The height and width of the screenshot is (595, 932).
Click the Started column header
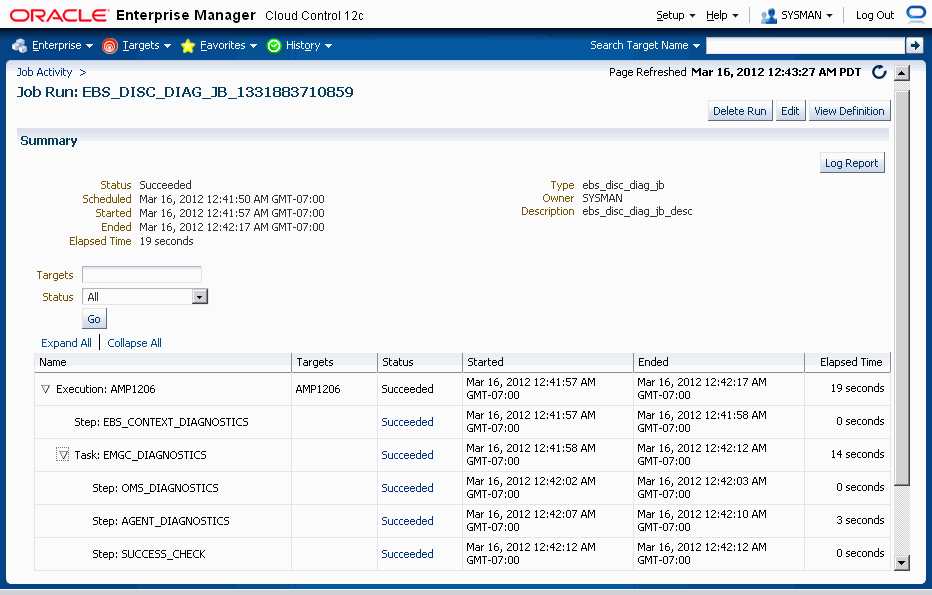click(x=548, y=362)
